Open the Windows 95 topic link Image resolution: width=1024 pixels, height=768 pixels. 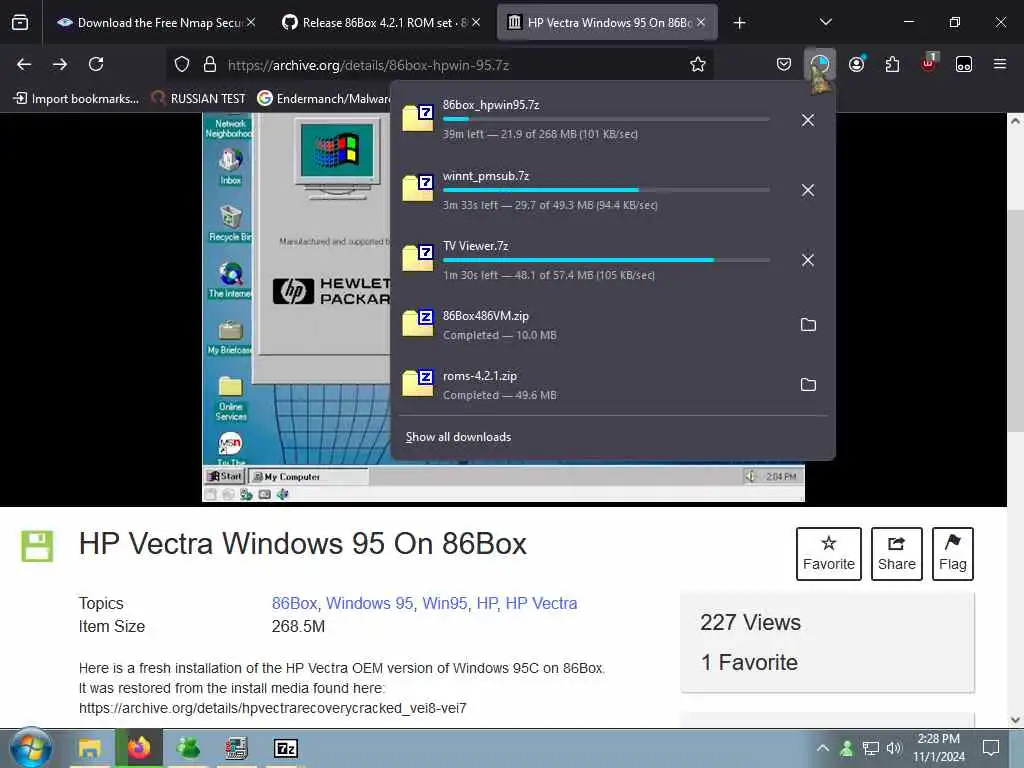click(369, 603)
